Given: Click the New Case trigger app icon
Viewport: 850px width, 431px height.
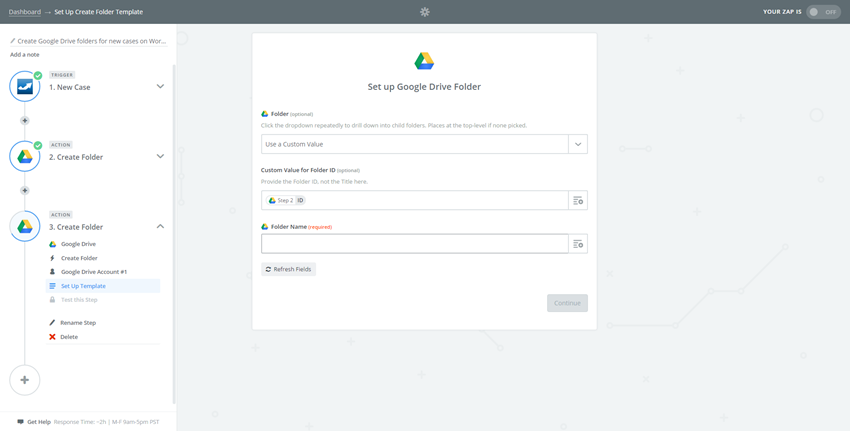Looking at the screenshot, I should (25, 87).
